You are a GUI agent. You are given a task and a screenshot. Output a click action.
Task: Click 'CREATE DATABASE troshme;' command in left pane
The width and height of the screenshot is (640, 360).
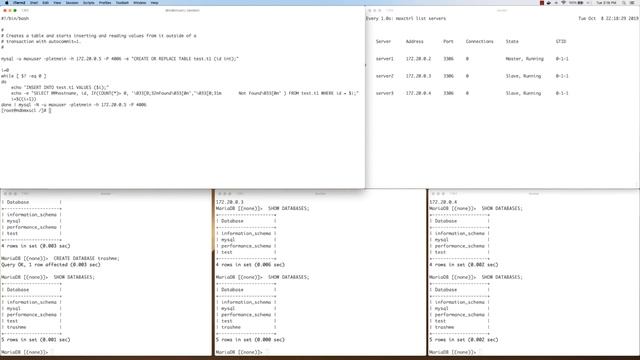click(x=87, y=258)
